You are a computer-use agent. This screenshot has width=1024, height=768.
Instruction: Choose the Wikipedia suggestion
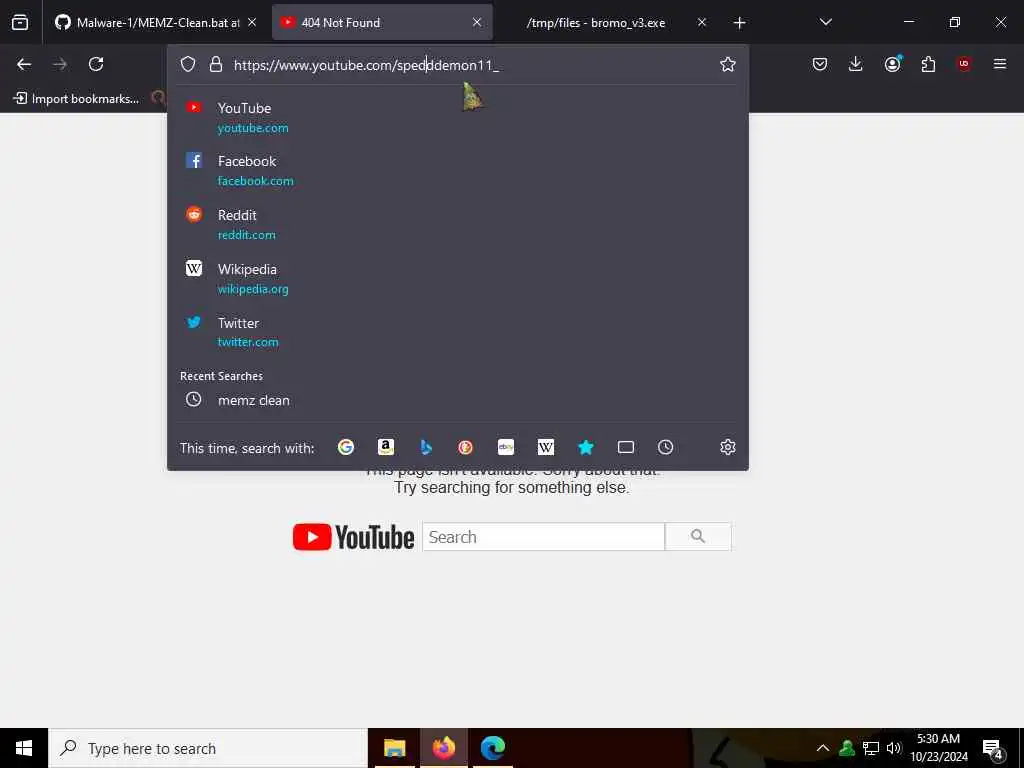(458, 278)
